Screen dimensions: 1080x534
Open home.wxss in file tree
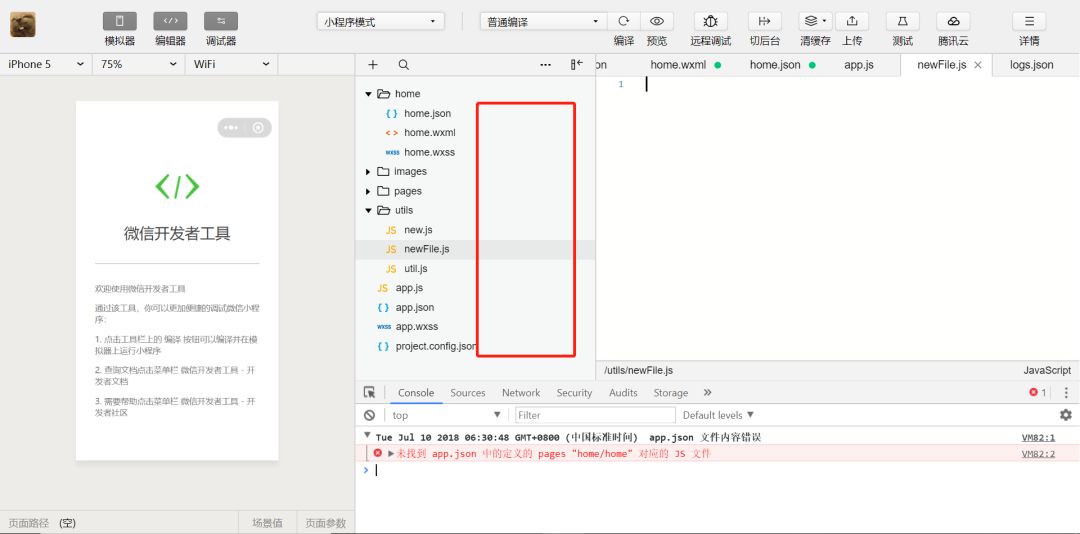(429, 152)
